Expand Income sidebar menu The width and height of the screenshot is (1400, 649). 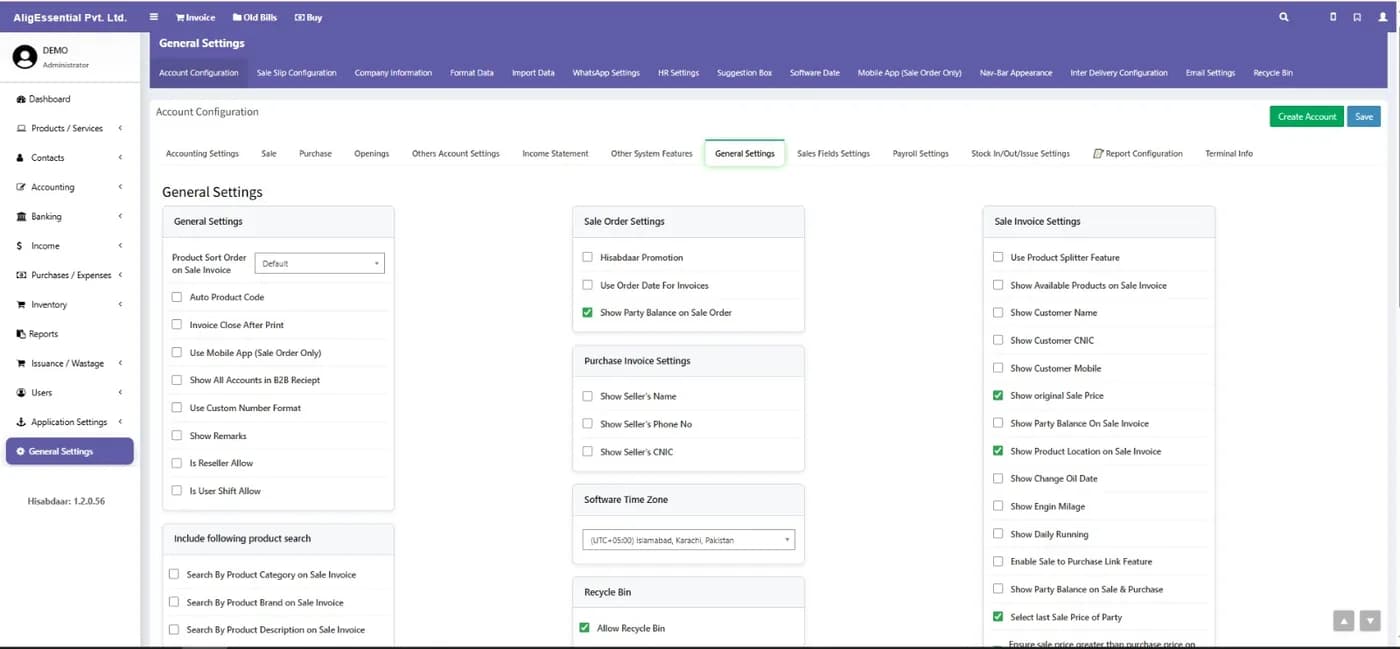pyautogui.click(x=70, y=246)
